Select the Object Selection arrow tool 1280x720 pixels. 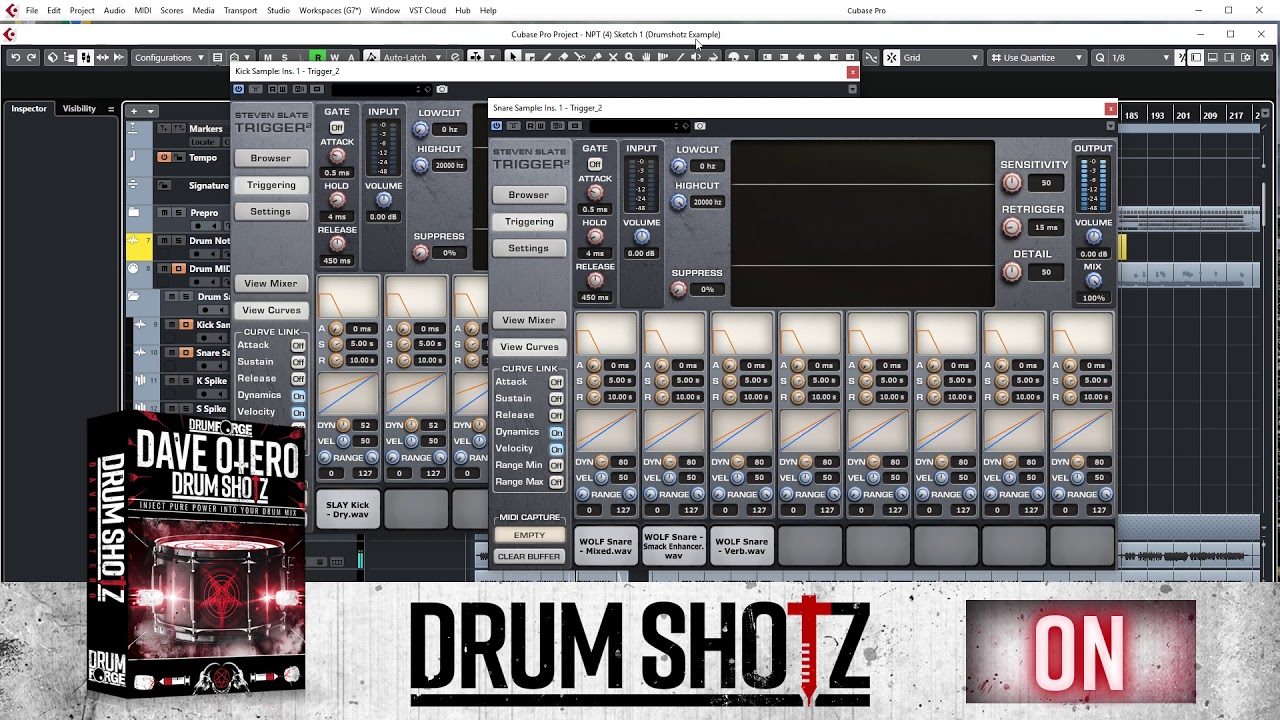(x=513, y=57)
